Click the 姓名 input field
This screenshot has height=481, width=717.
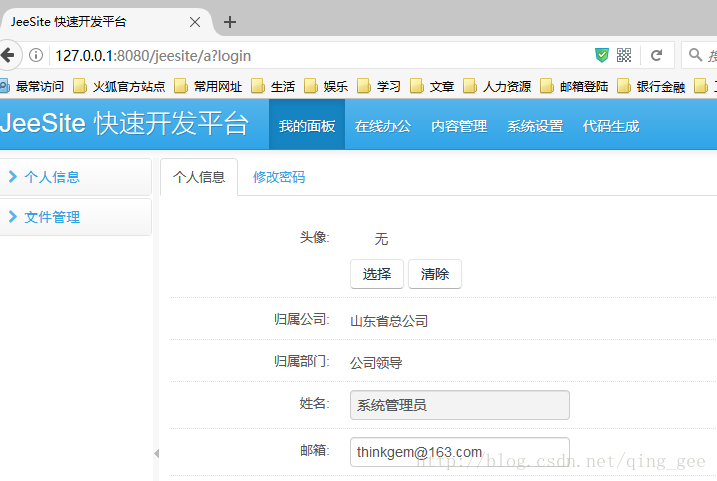[460, 405]
